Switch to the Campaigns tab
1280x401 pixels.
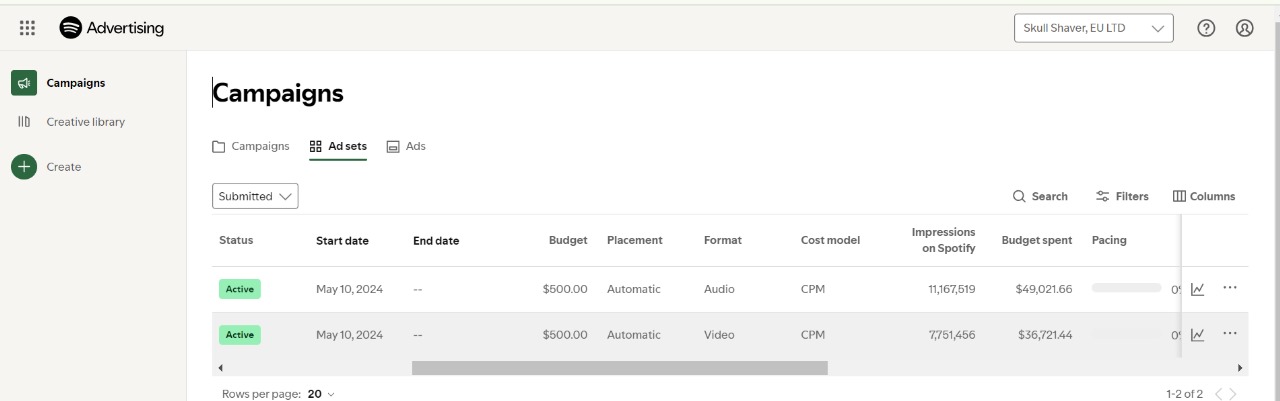(251, 146)
